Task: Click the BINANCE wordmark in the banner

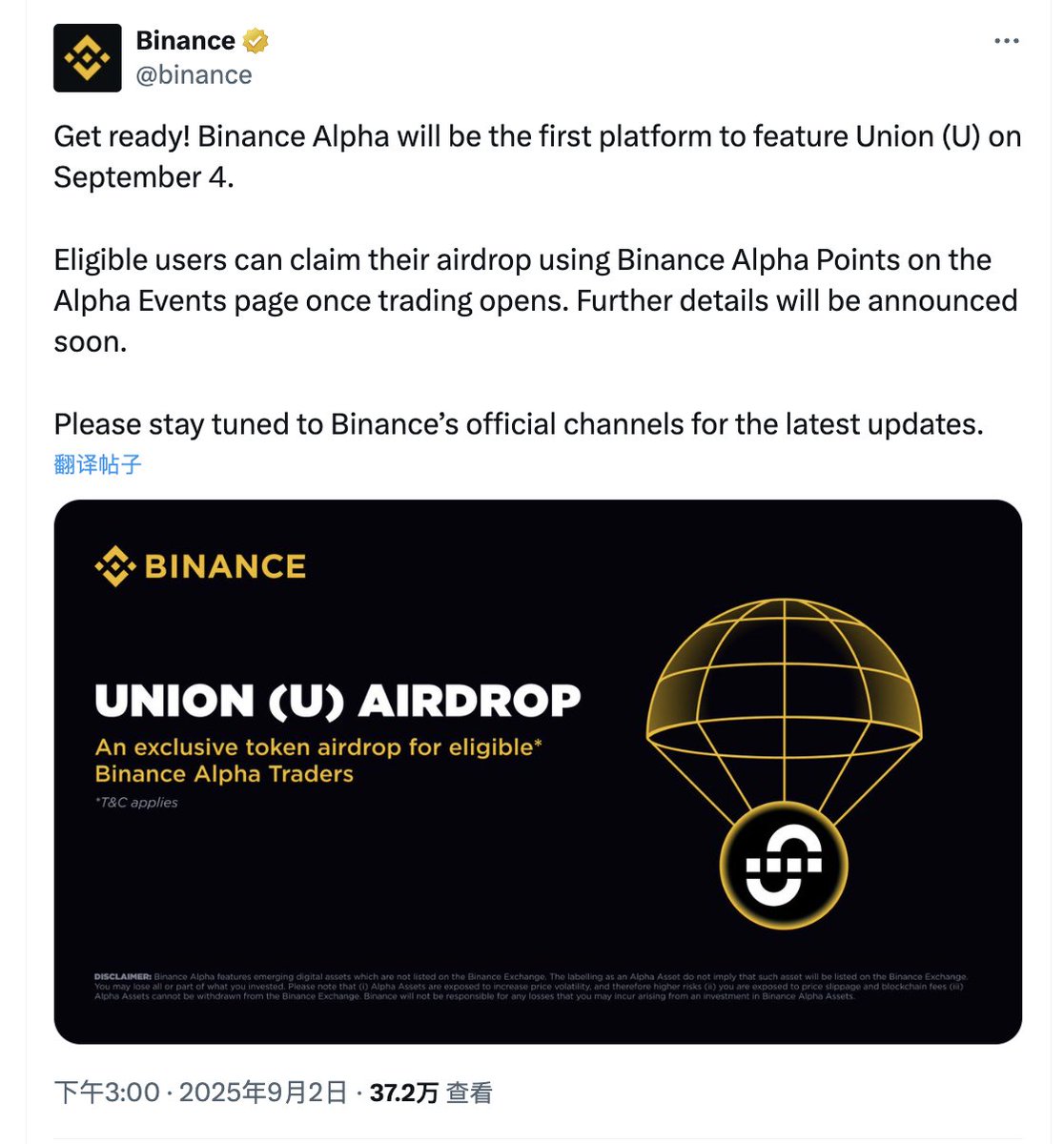Action: point(225,566)
